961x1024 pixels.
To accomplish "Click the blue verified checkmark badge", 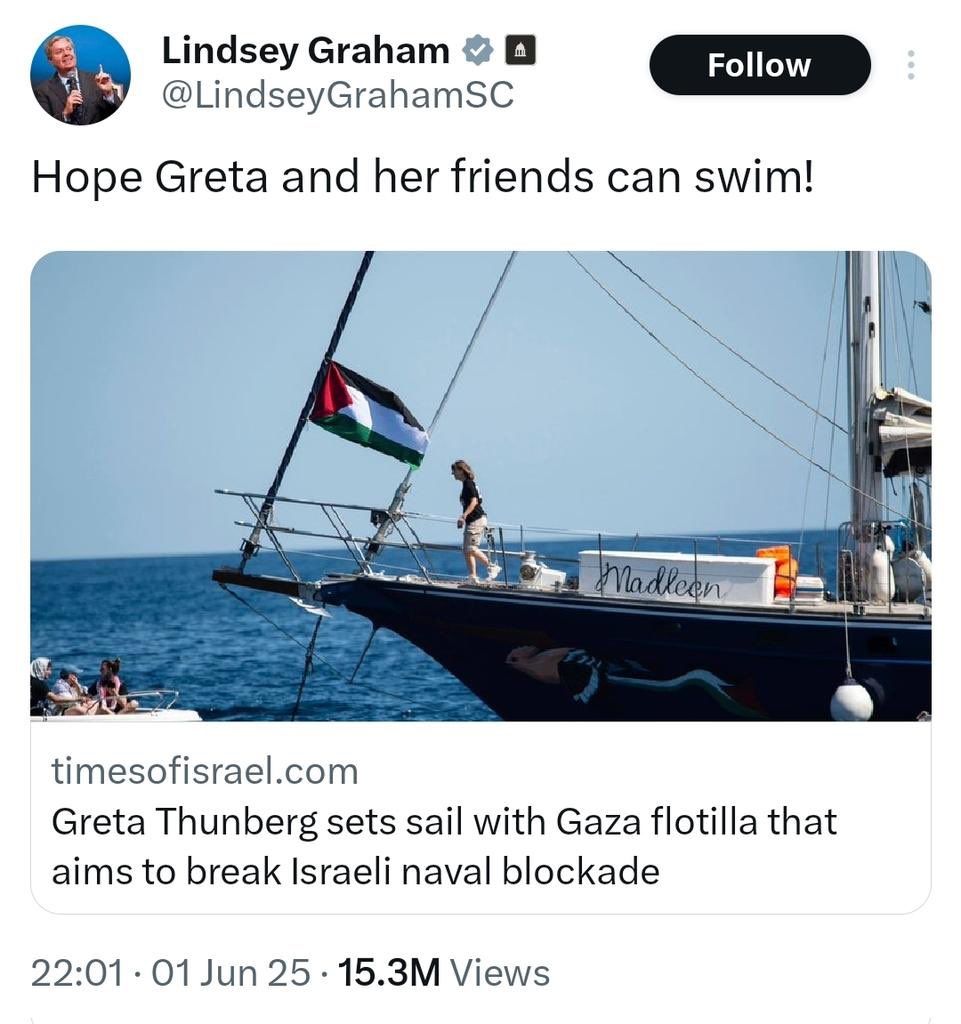I will [x=476, y=49].
